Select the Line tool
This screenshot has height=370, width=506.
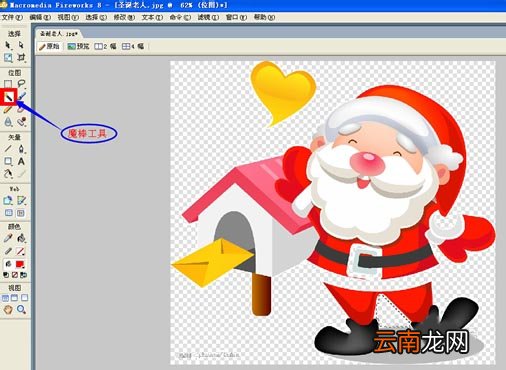pos(8,149)
